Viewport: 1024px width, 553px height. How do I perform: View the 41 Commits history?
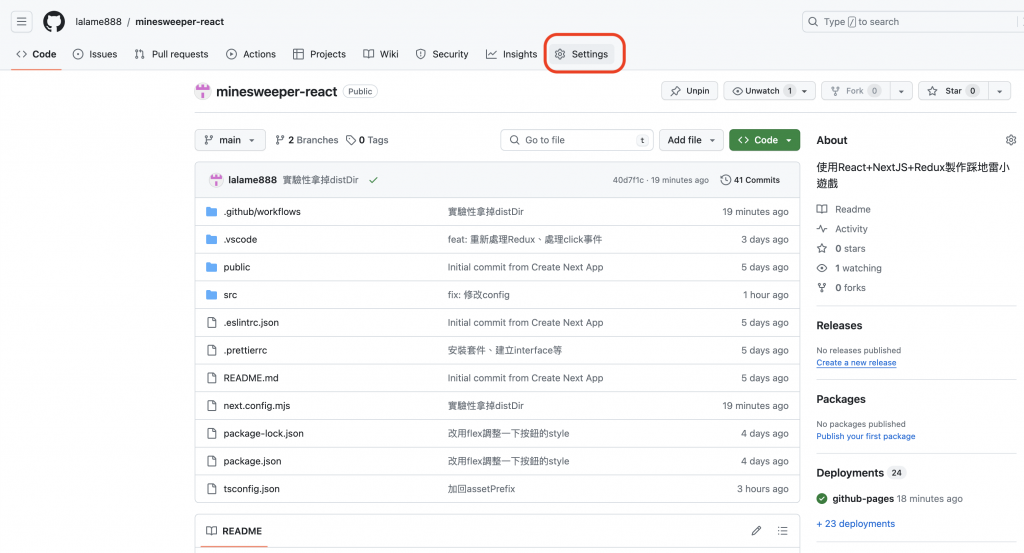tap(750, 180)
